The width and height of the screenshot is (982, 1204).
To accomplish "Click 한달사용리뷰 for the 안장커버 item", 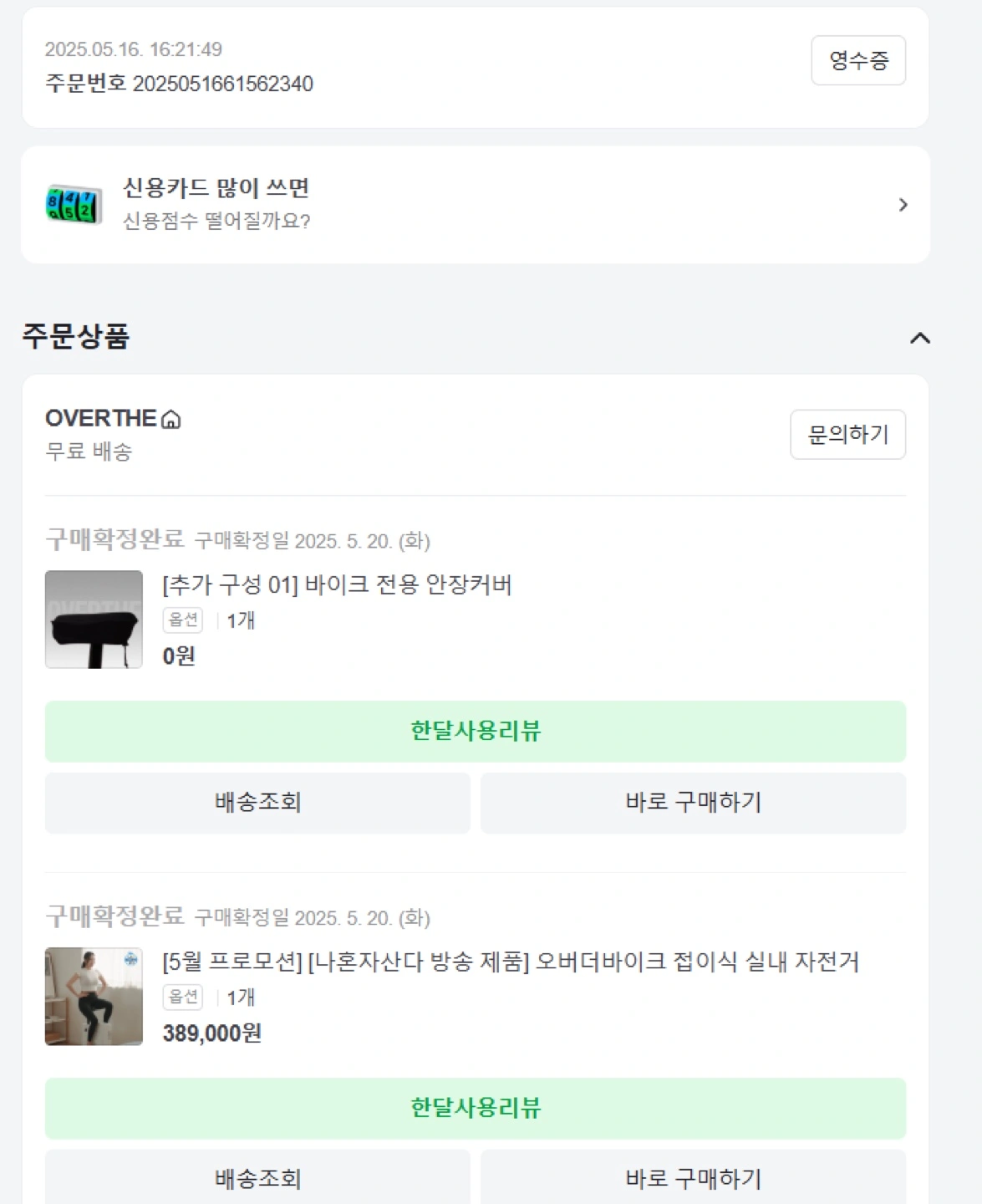I will [476, 732].
